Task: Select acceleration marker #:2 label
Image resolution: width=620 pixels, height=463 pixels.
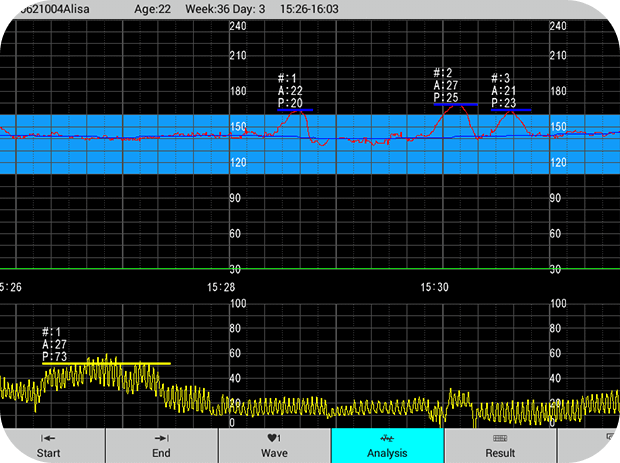Action: (x=446, y=85)
